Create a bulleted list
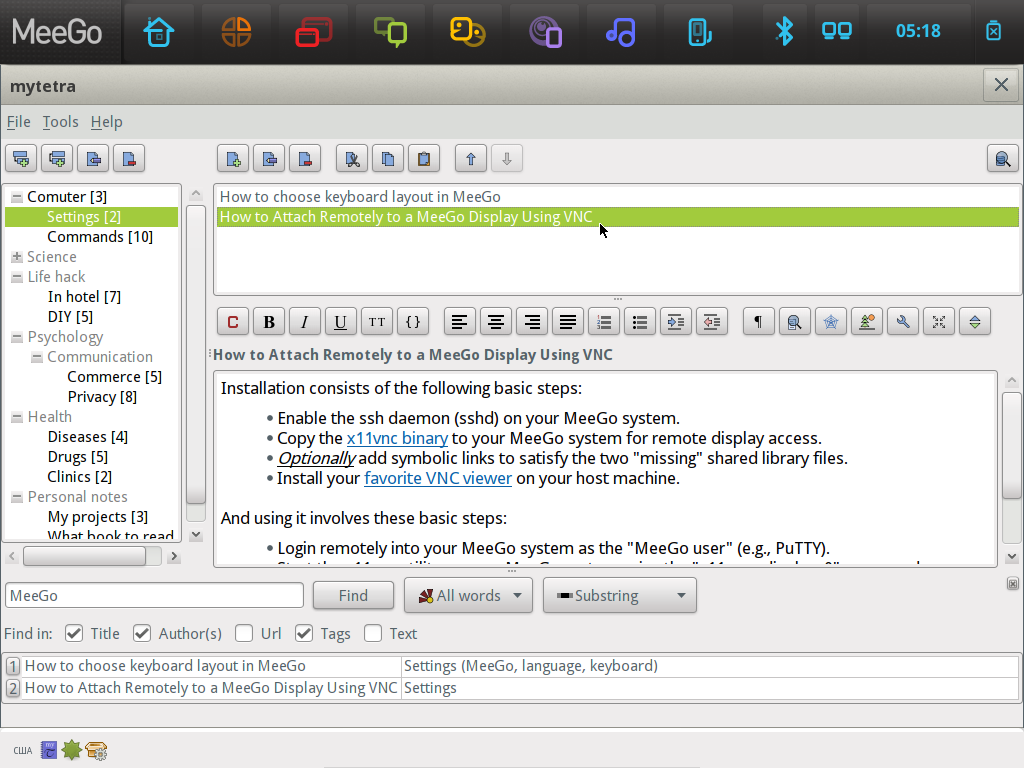Image resolution: width=1024 pixels, height=768 pixels. point(640,321)
